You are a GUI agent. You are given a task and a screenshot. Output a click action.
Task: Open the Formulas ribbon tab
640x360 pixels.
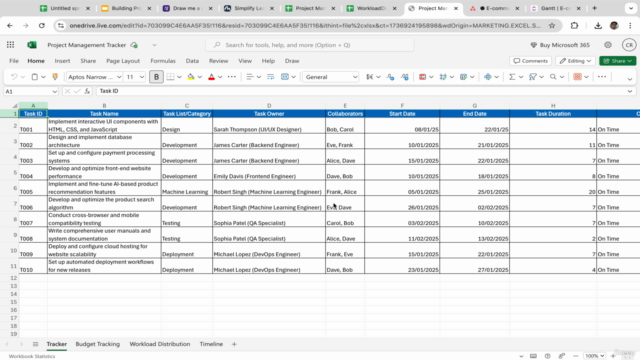[163, 61]
